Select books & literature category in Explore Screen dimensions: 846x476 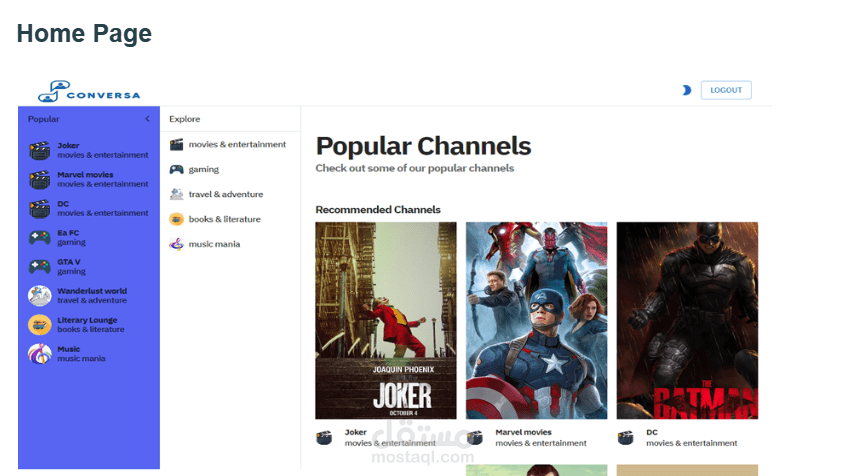224,219
